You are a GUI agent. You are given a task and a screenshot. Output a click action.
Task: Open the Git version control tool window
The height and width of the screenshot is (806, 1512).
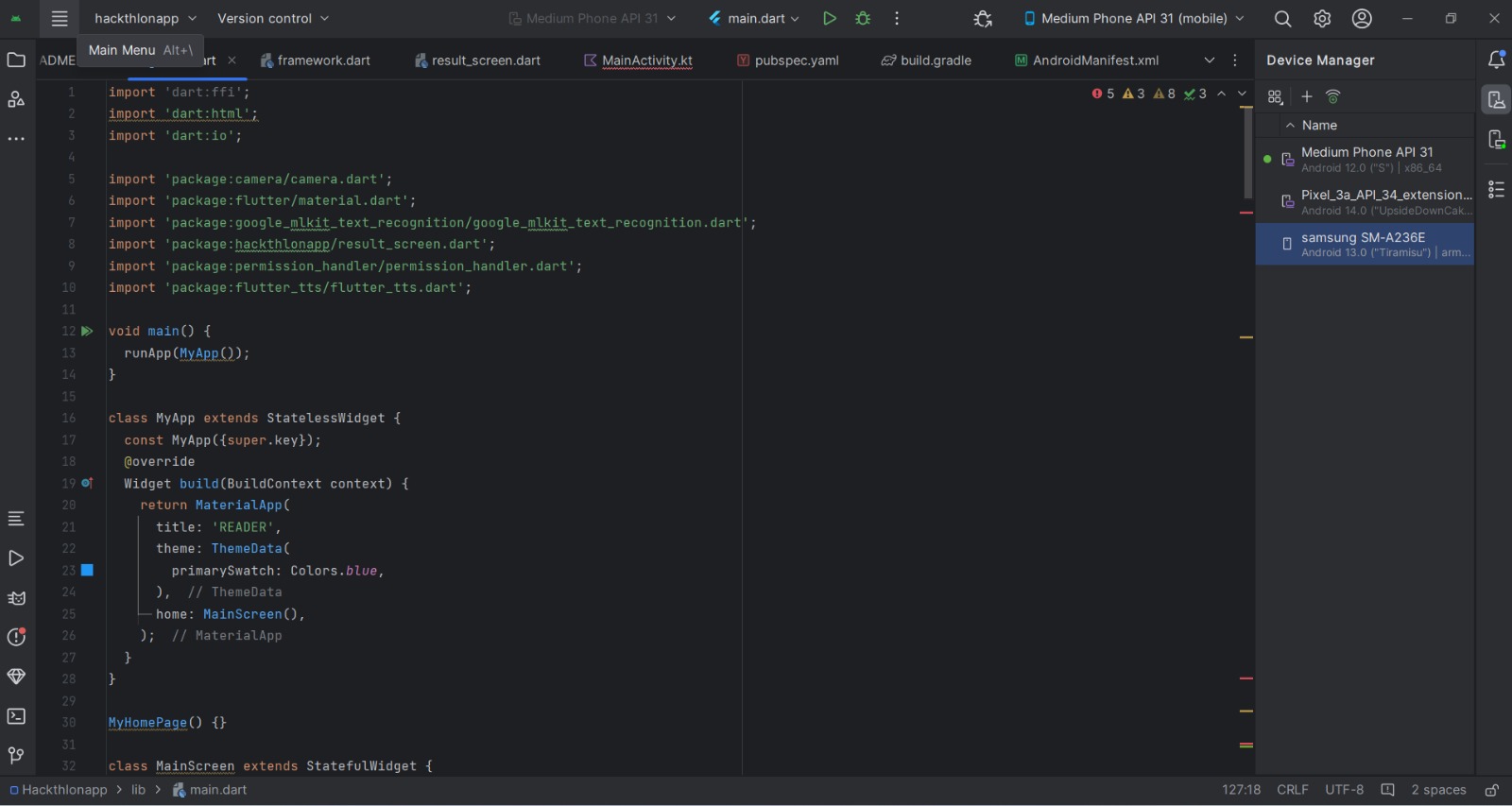pos(16,755)
